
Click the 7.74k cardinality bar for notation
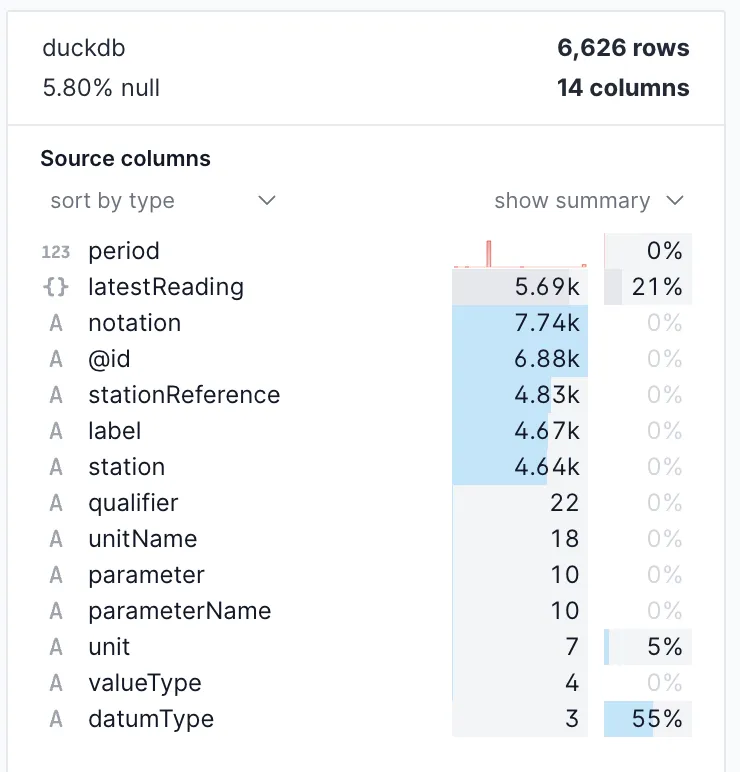[x=520, y=324]
